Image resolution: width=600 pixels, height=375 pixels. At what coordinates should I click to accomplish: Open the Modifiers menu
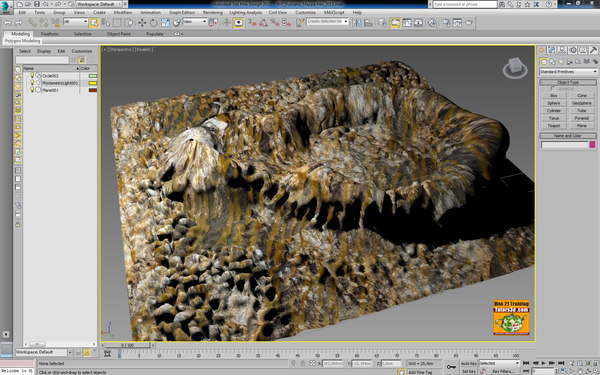(123, 12)
